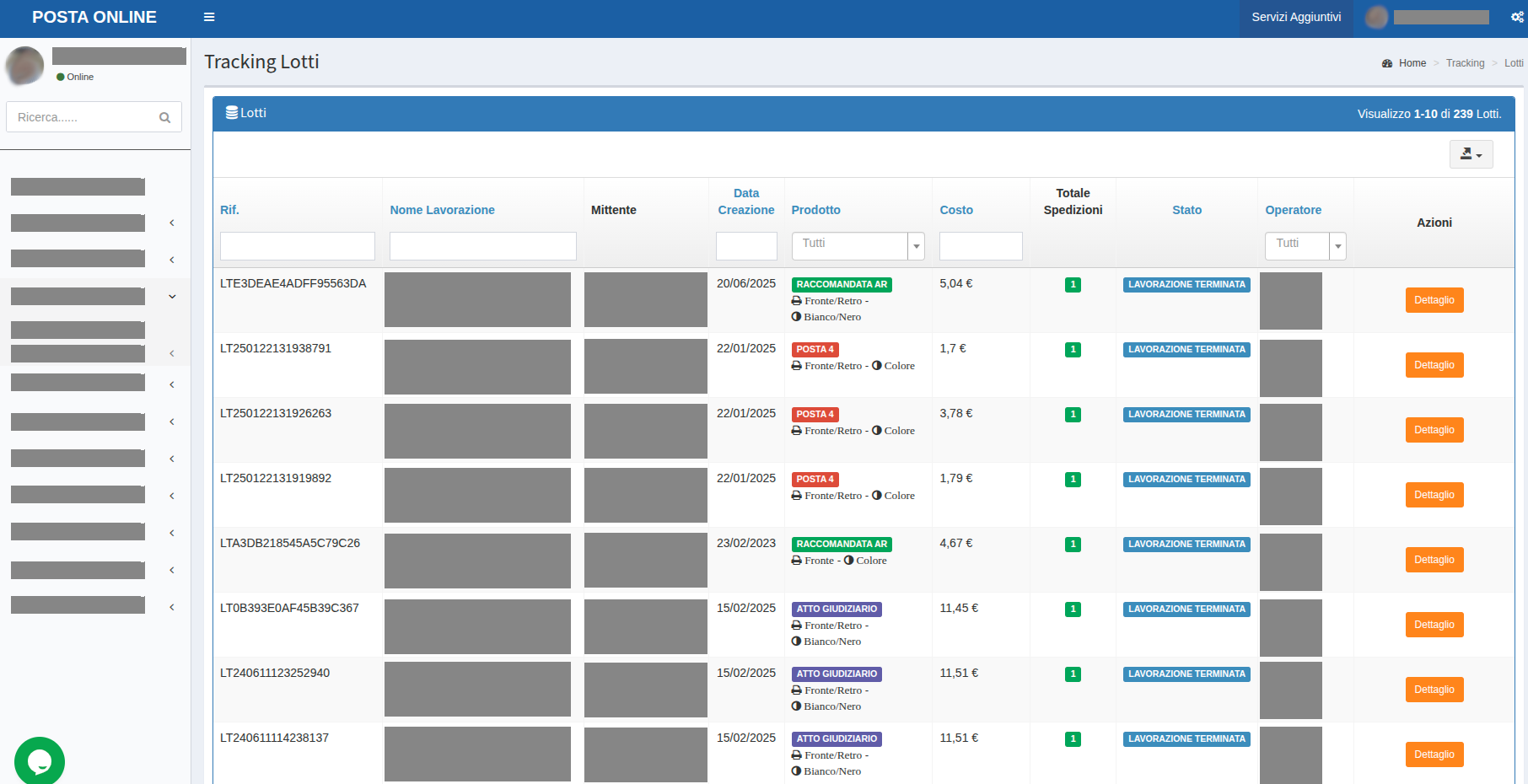Click the Servizi Aggiuntivi menu item
Image resolution: width=1528 pixels, height=784 pixels.
coord(1296,16)
